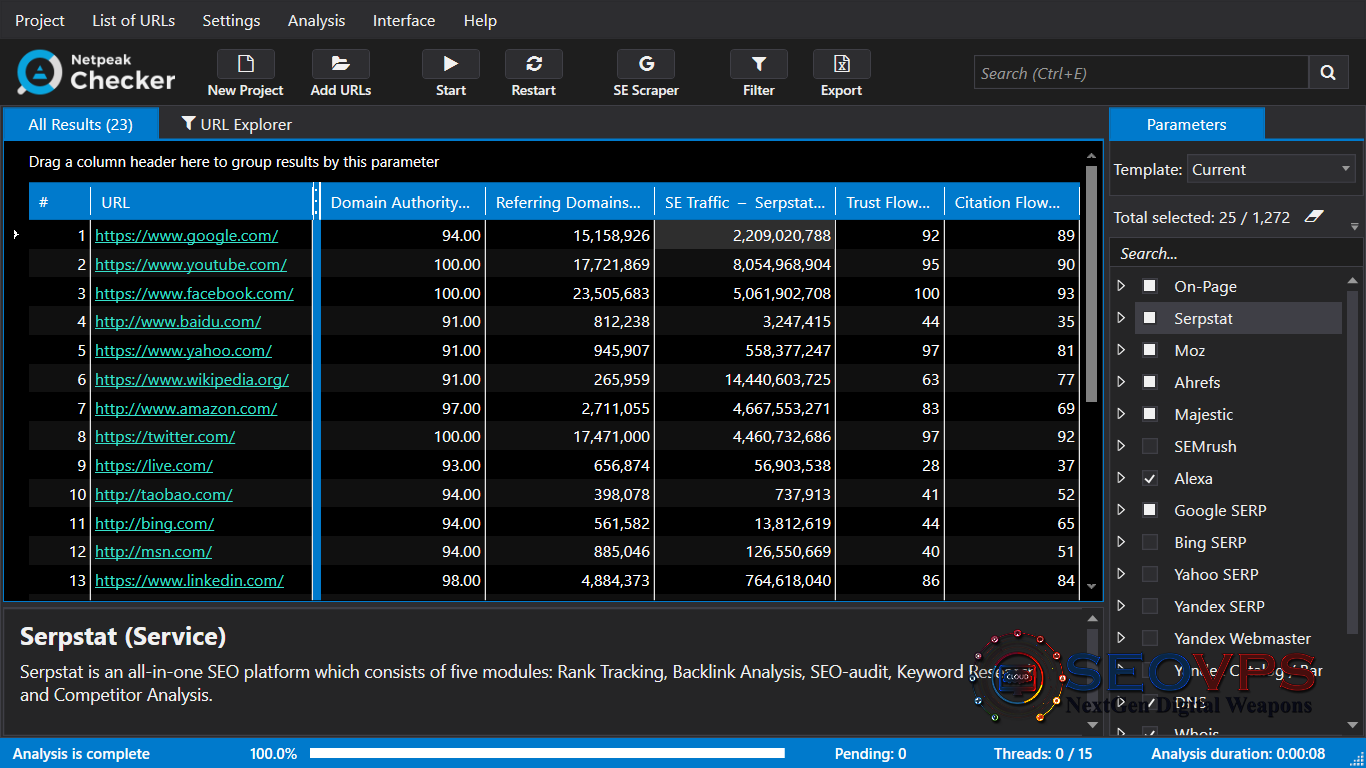
Task: Sort by the SE Traffic Serpstat header
Action: point(745,202)
